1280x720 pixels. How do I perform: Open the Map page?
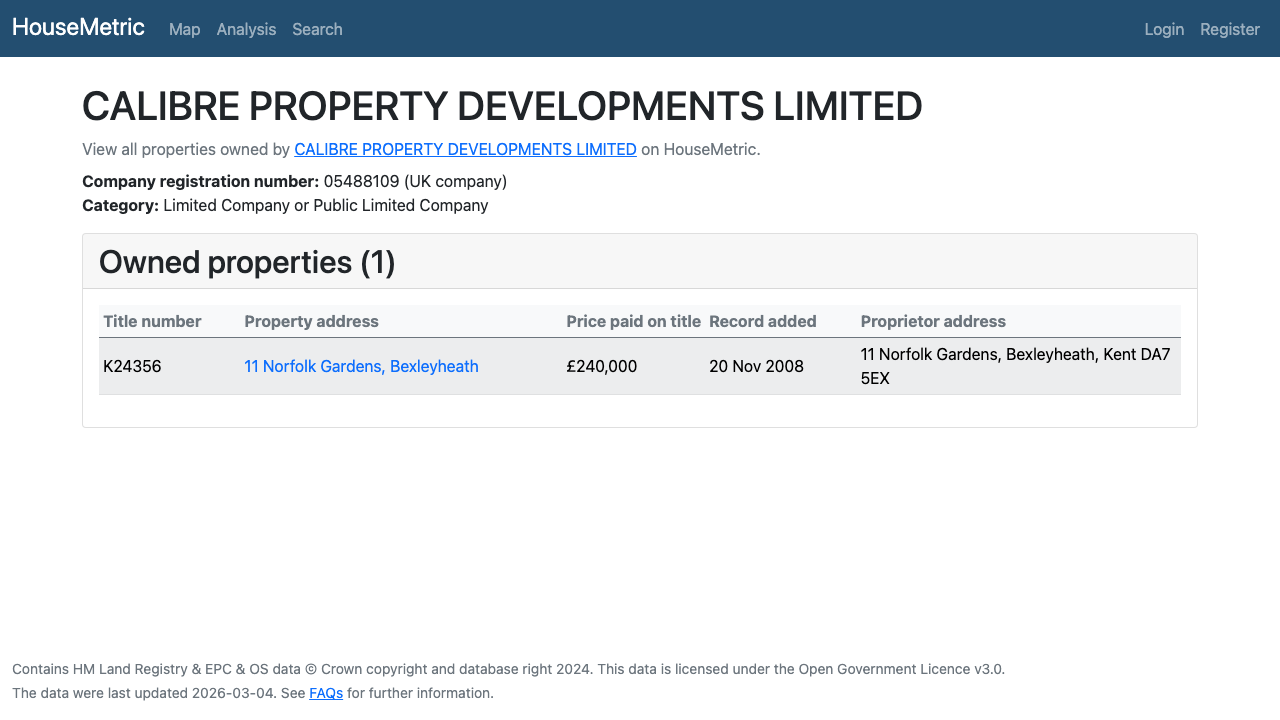pyautogui.click(x=184, y=29)
